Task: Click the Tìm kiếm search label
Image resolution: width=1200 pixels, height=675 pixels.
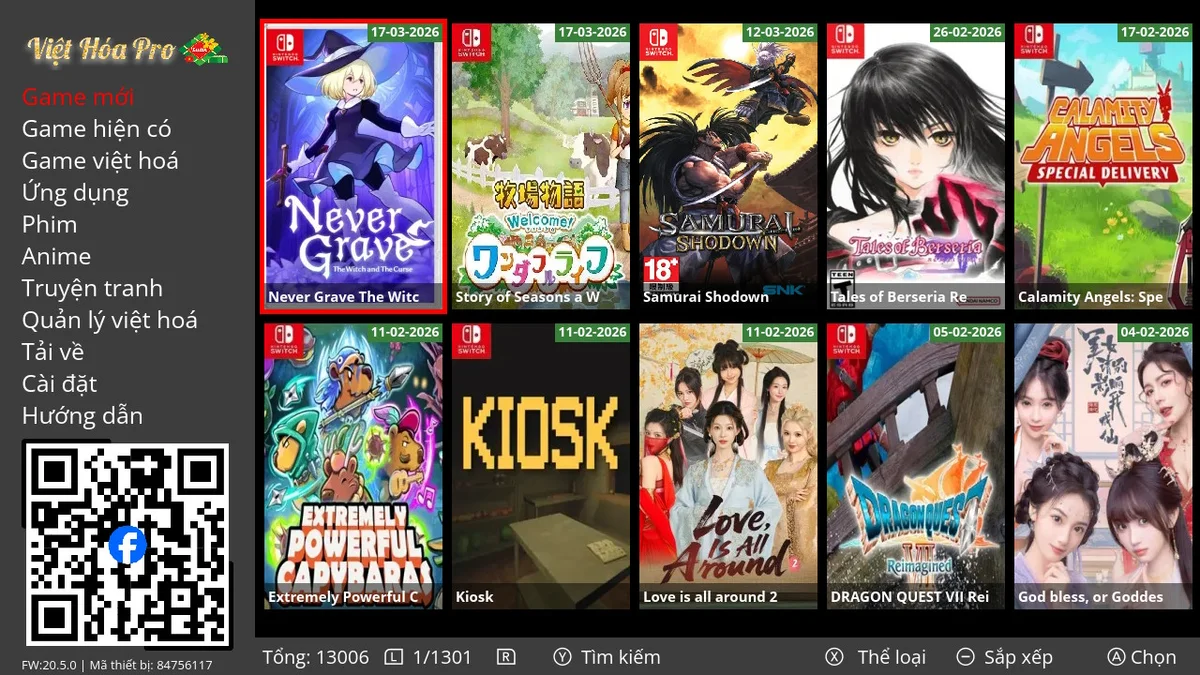Action: coord(620,657)
